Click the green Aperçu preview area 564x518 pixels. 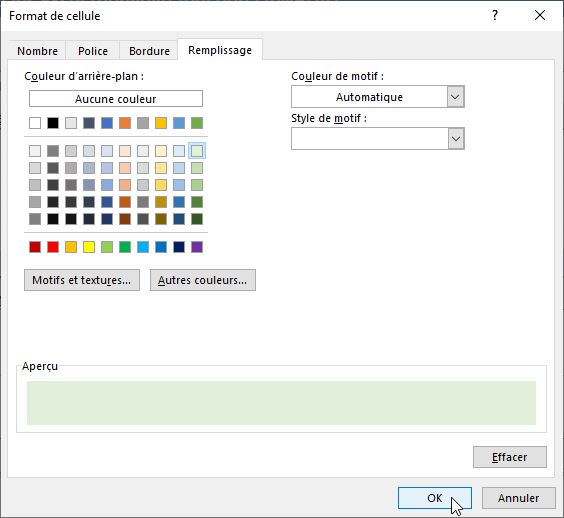281,403
